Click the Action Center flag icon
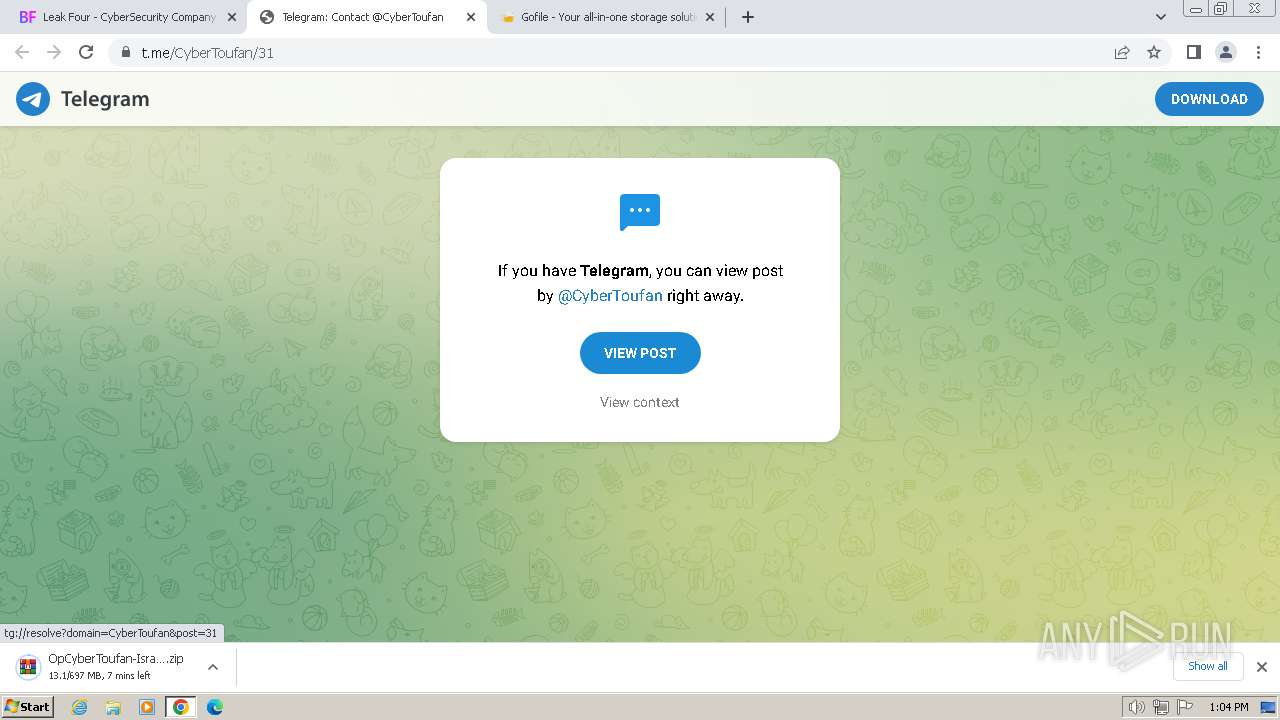 pyautogui.click(x=1185, y=707)
